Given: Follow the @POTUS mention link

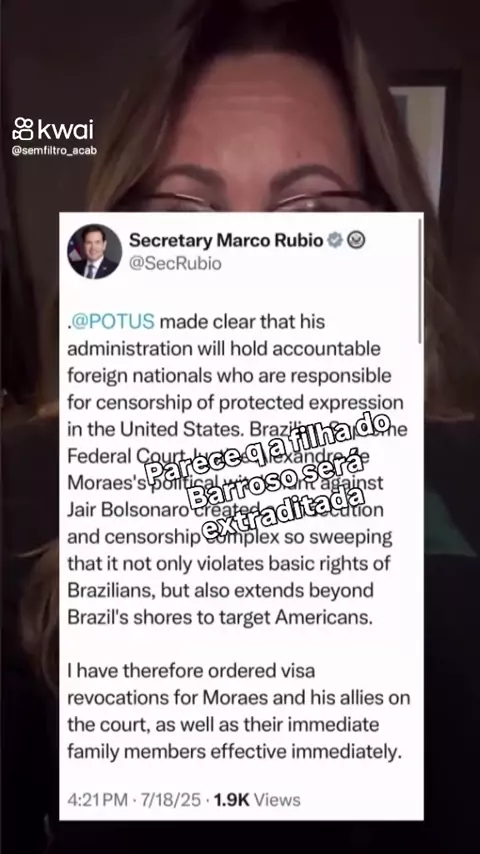Looking at the screenshot, I should pyautogui.click(x=113, y=321).
